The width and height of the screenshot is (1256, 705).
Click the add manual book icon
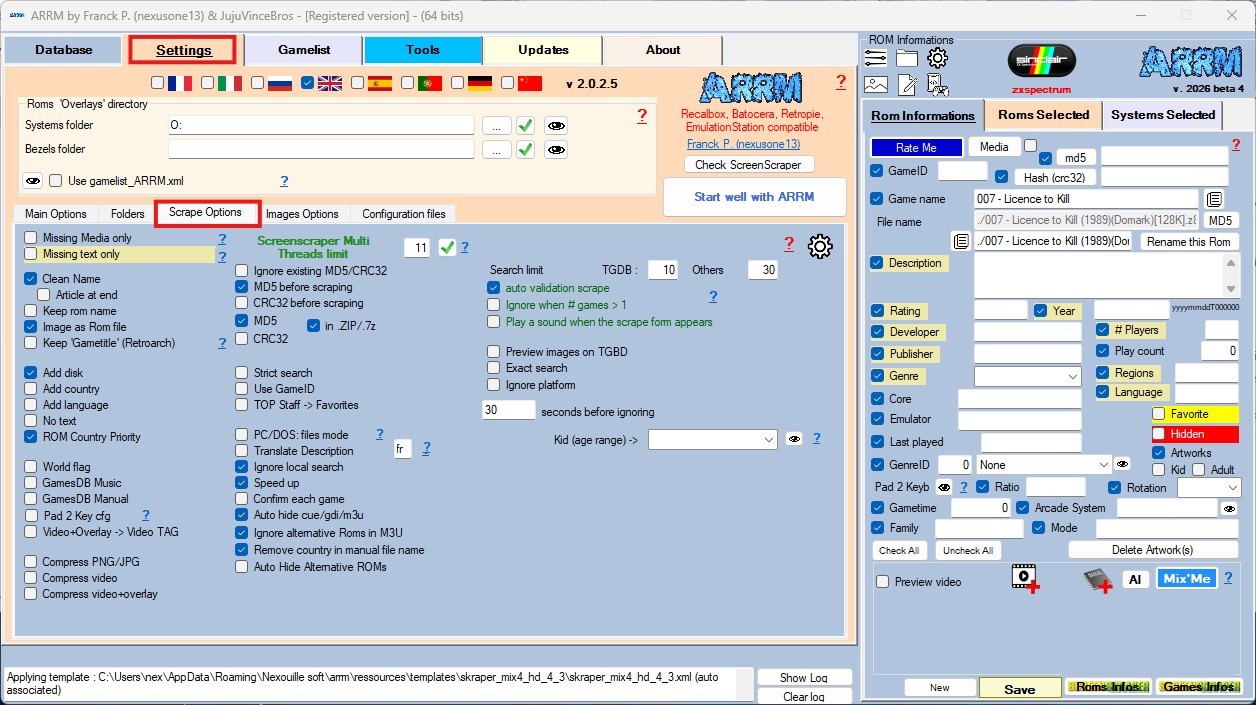pos(1097,580)
